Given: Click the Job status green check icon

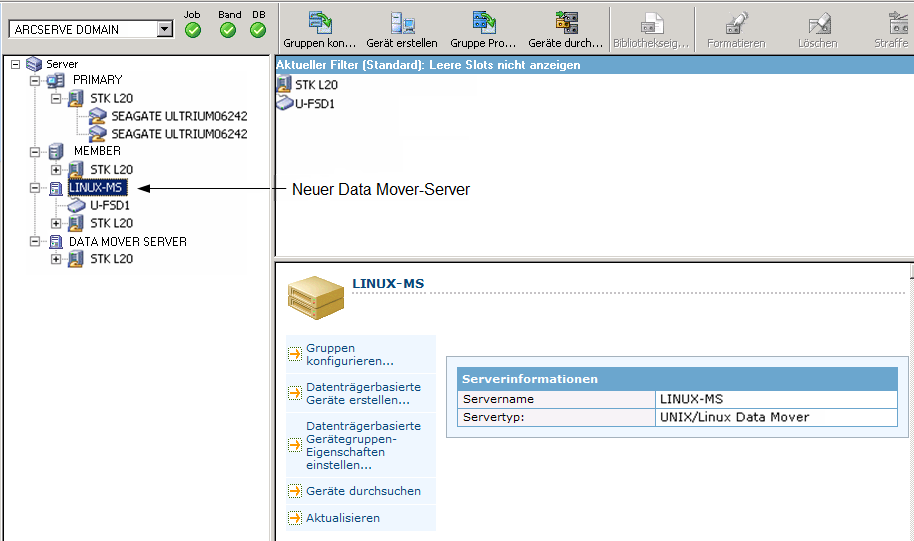Looking at the screenshot, I should [x=193, y=30].
